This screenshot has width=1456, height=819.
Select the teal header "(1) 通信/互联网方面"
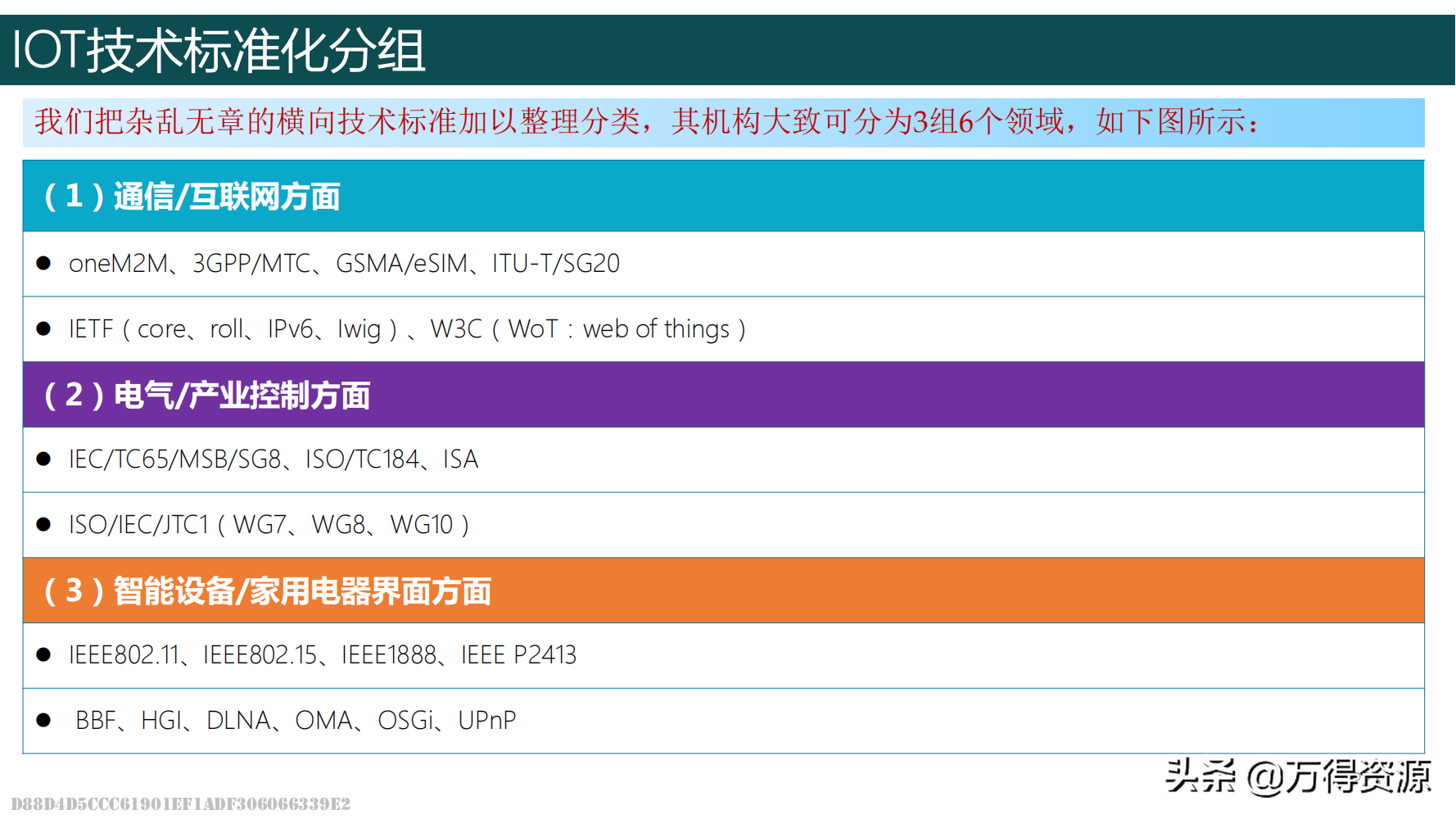192,197
